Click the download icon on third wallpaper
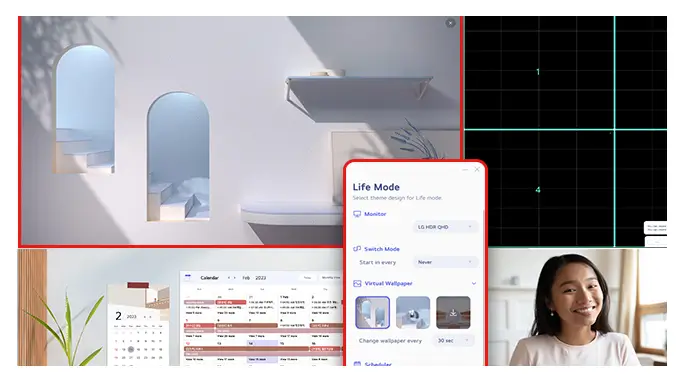Screen dimensions: 685x380 [x=453, y=313]
